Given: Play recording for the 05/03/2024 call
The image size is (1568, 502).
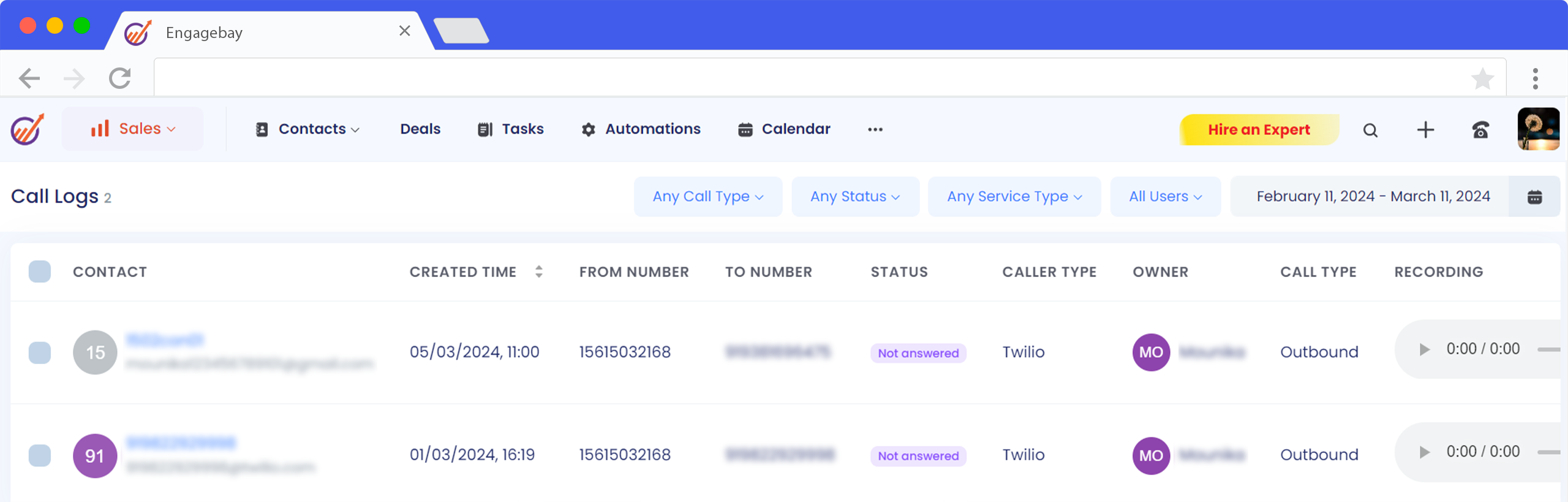Looking at the screenshot, I should pos(1424,349).
